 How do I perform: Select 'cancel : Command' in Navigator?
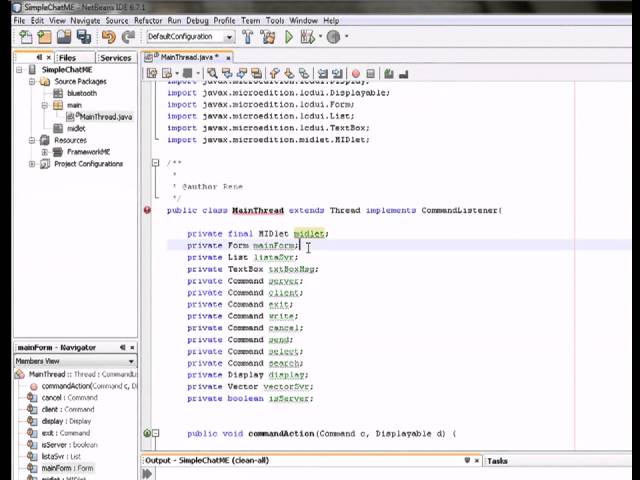pos(69,398)
